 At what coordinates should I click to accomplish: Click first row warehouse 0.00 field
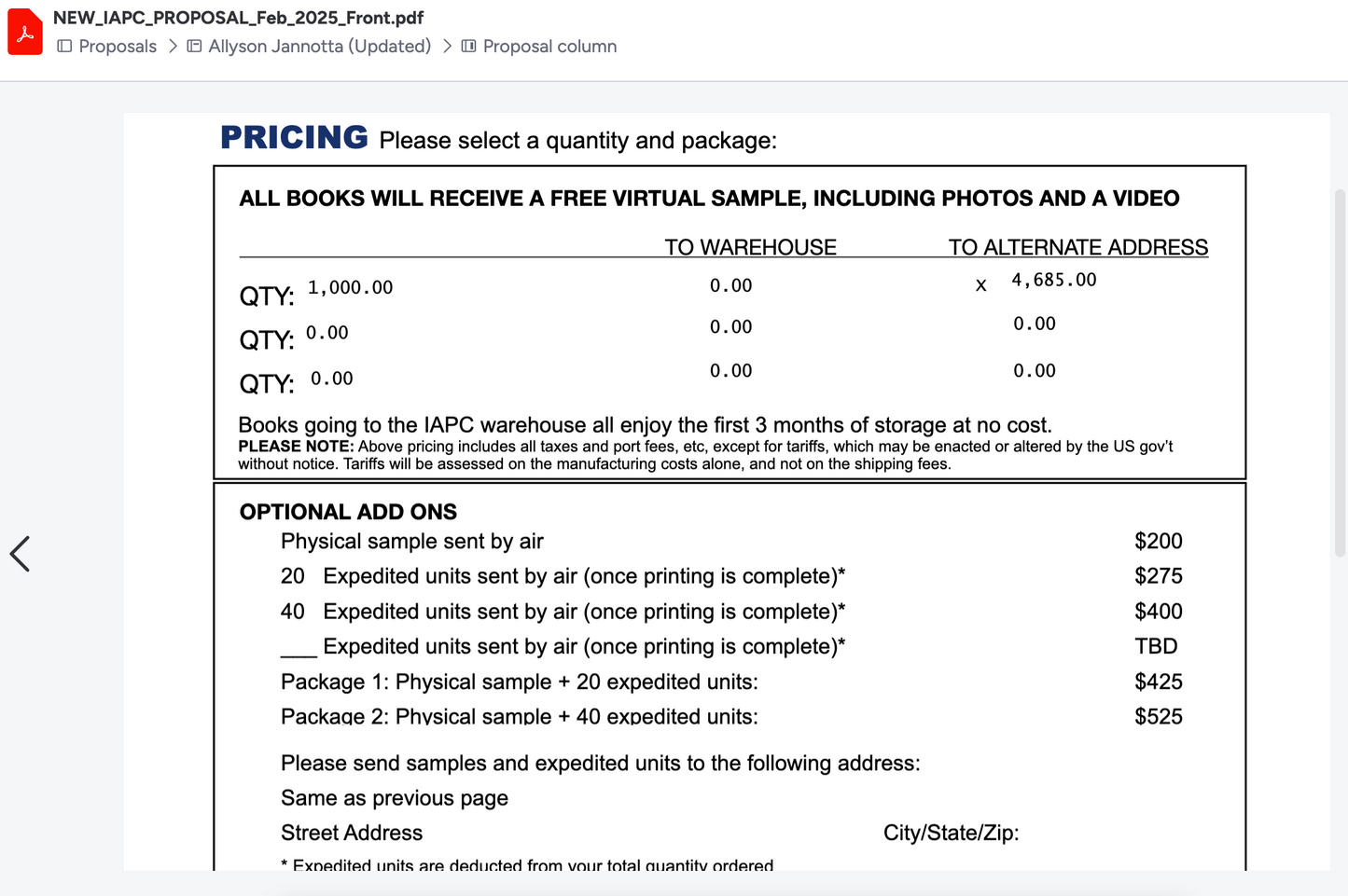click(730, 285)
